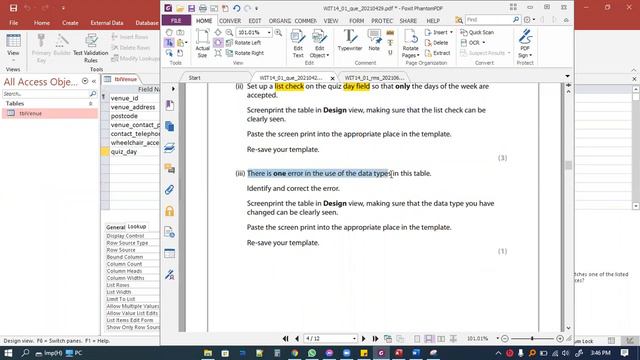
Task: Click the Open folder icon in Foxit toolbar
Action: pos(180,8)
